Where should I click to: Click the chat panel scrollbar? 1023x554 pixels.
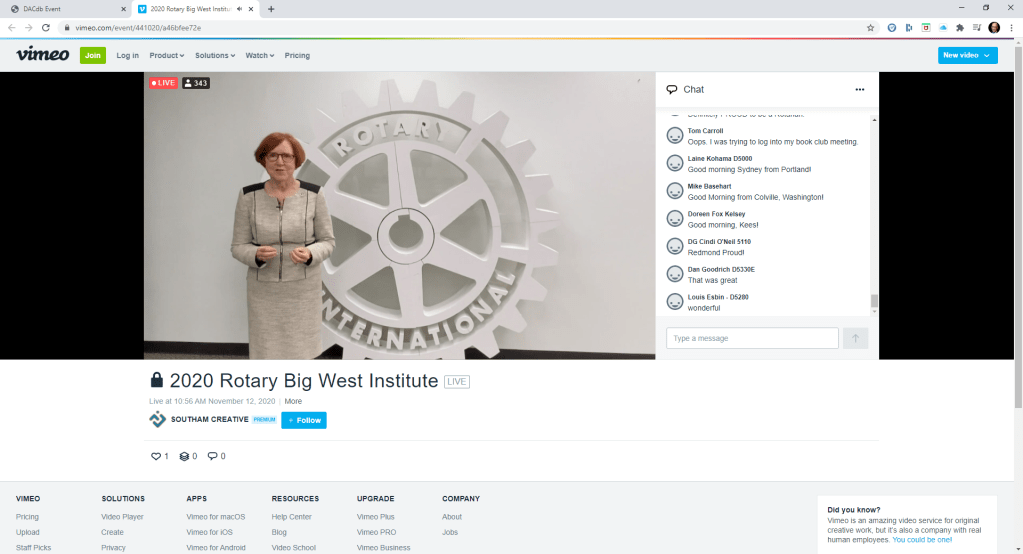[x=874, y=300]
